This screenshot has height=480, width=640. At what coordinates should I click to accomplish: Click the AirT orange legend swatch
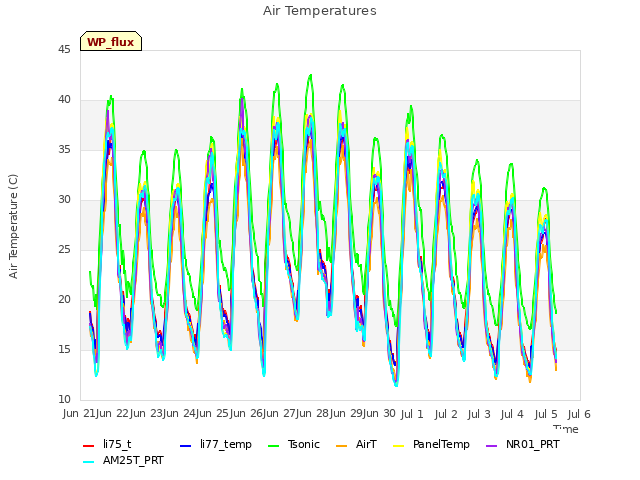[x=342, y=446]
